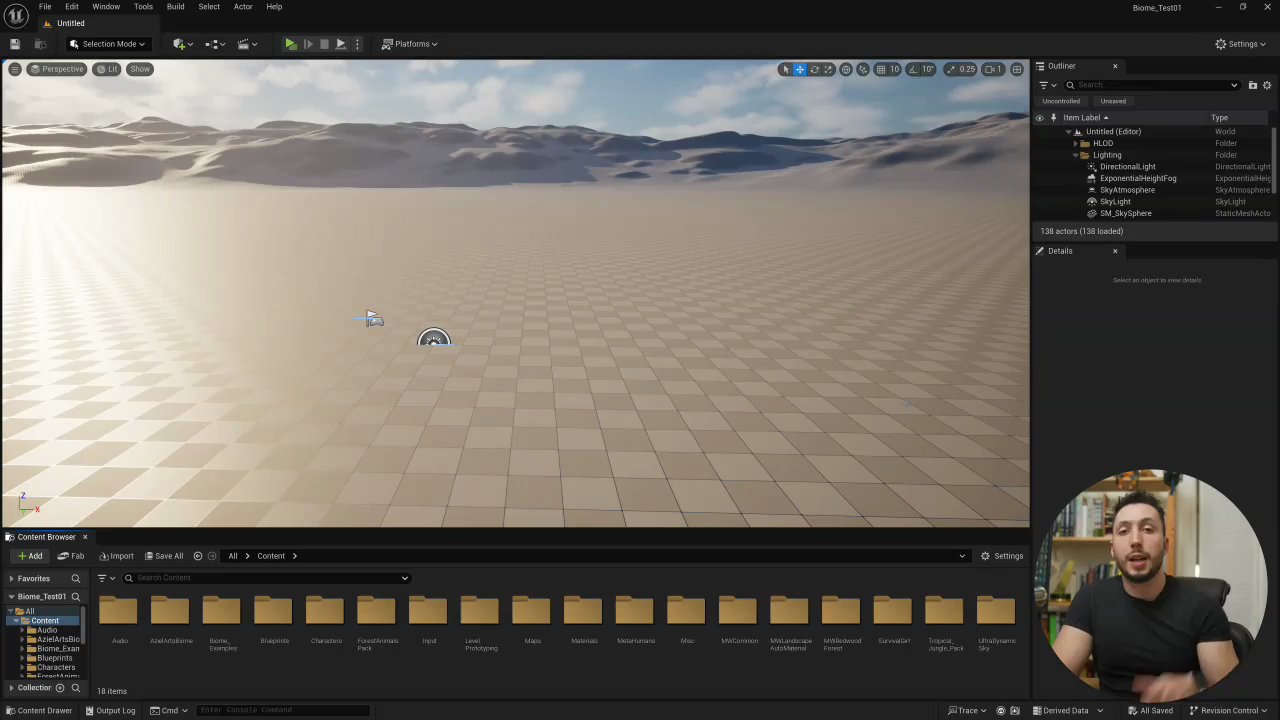Open the Content Browser Settings
The image size is (1280, 720).
1002,556
